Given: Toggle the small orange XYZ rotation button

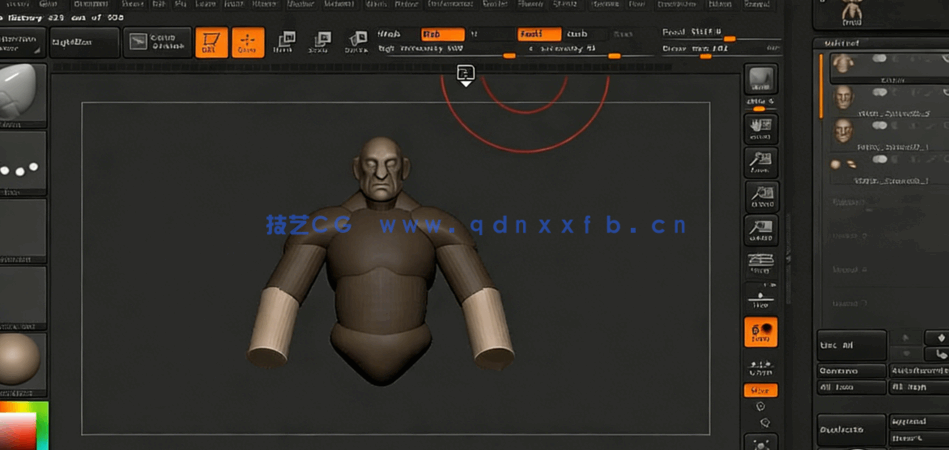Looking at the screenshot, I should 761,391.
